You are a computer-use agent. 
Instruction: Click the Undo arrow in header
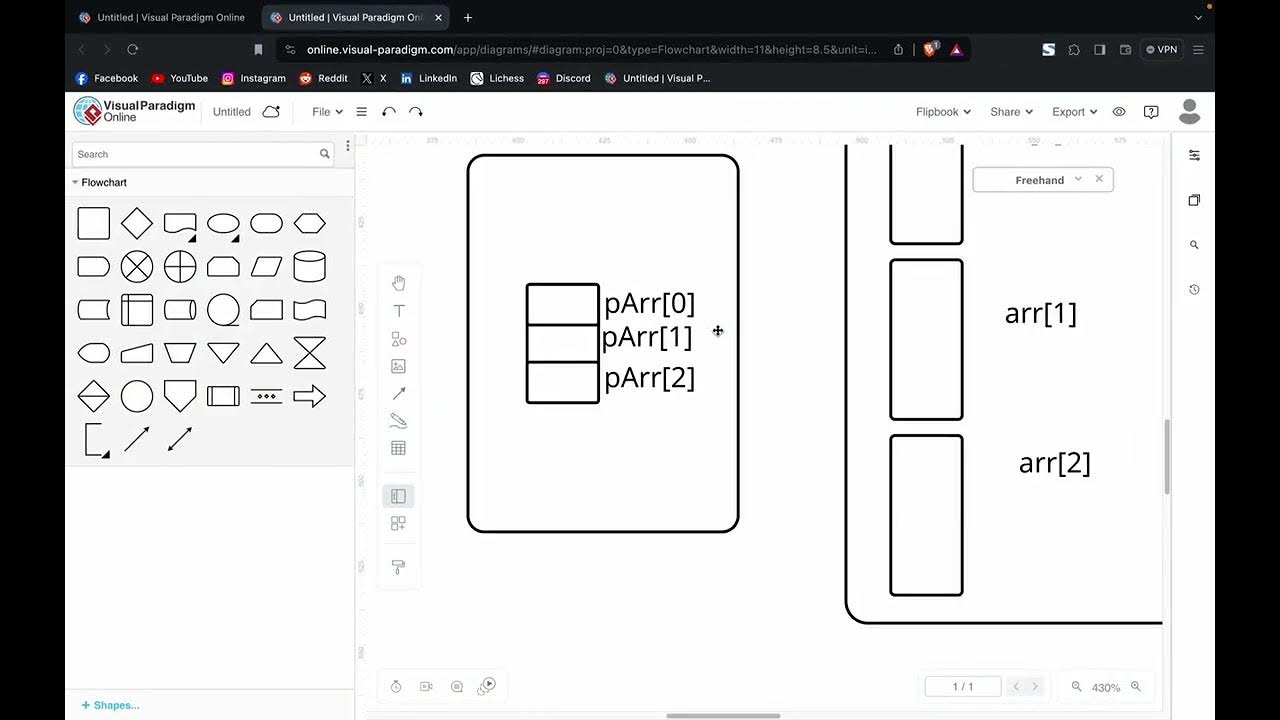[389, 112]
